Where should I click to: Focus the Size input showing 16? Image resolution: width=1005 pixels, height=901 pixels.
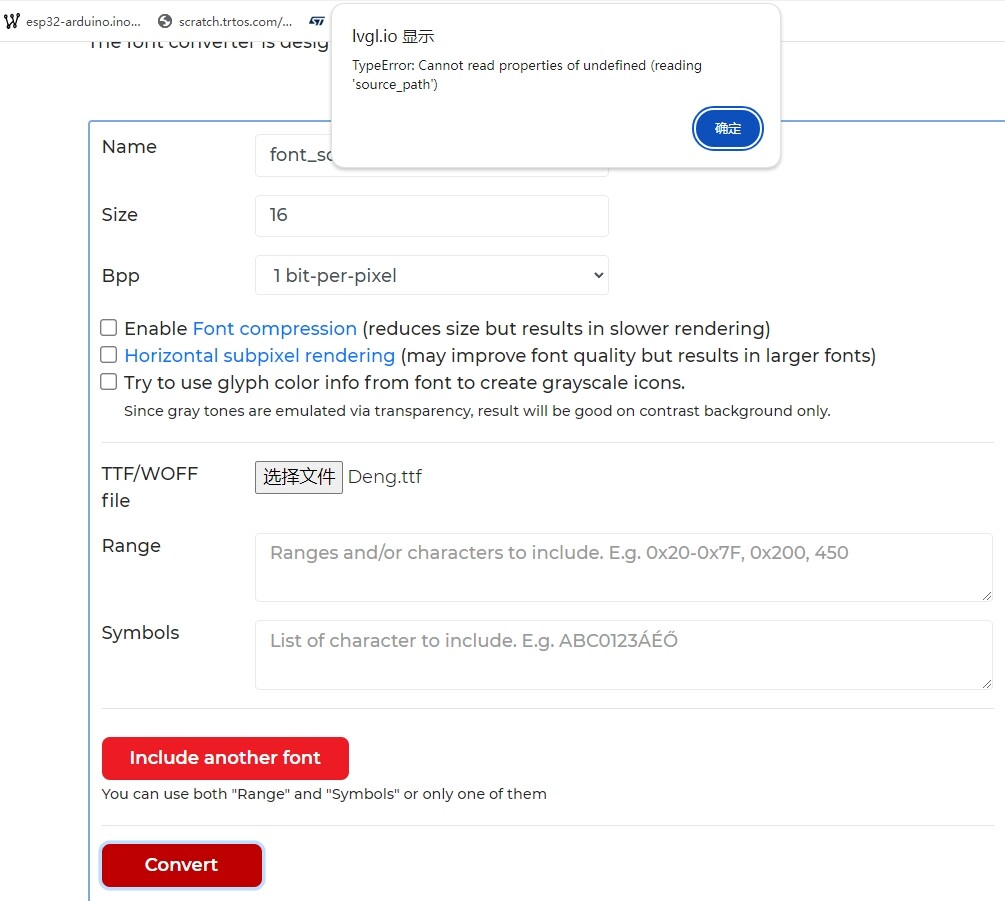[432, 216]
